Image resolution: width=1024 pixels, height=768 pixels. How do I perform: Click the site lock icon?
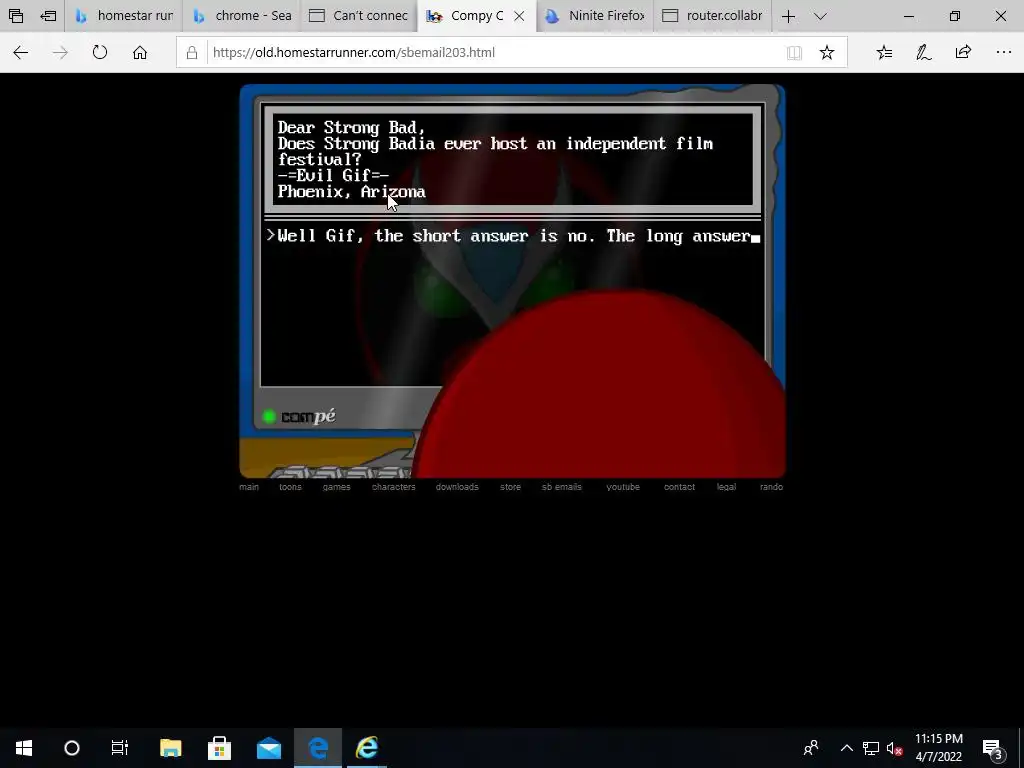click(192, 52)
